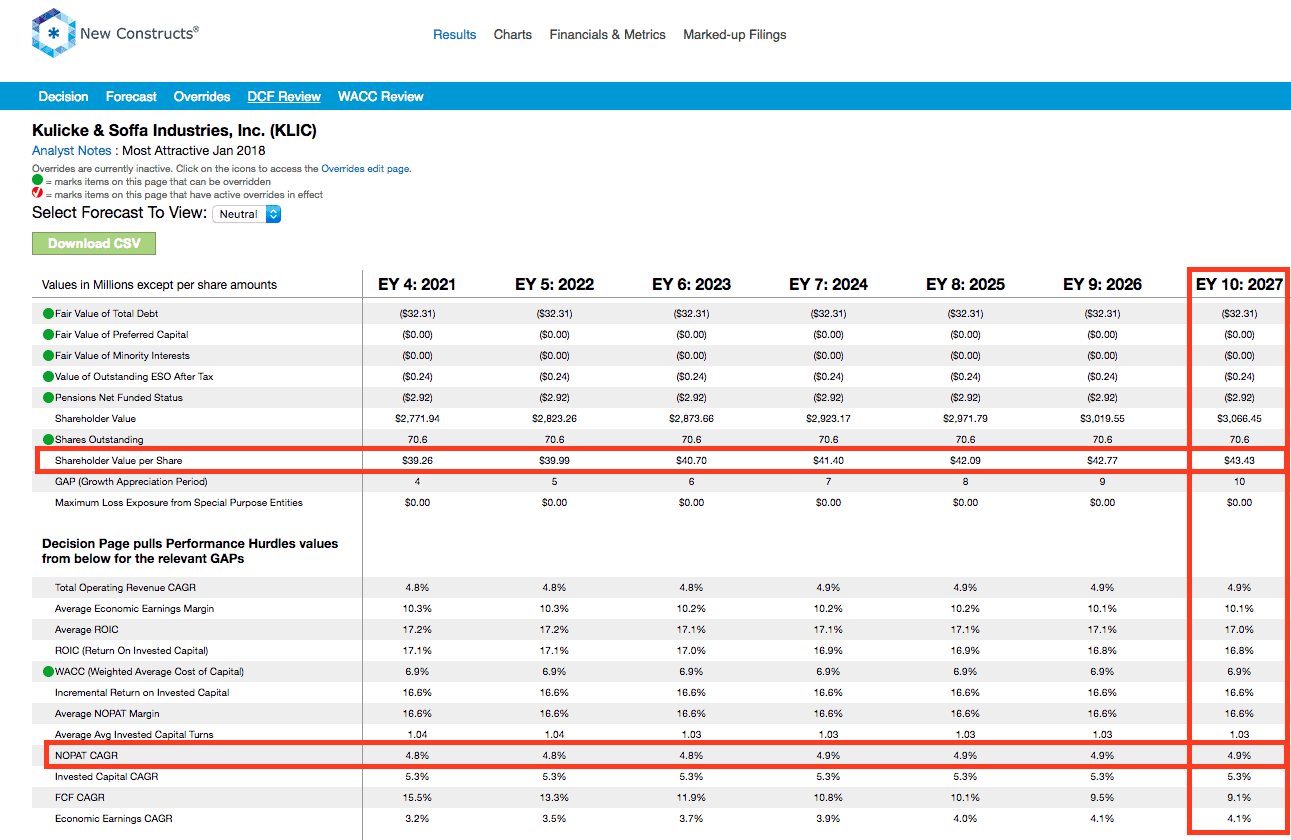The height and width of the screenshot is (840, 1291).
Task: Click green override icon beside WACC row
Action: [x=48, y=671]
